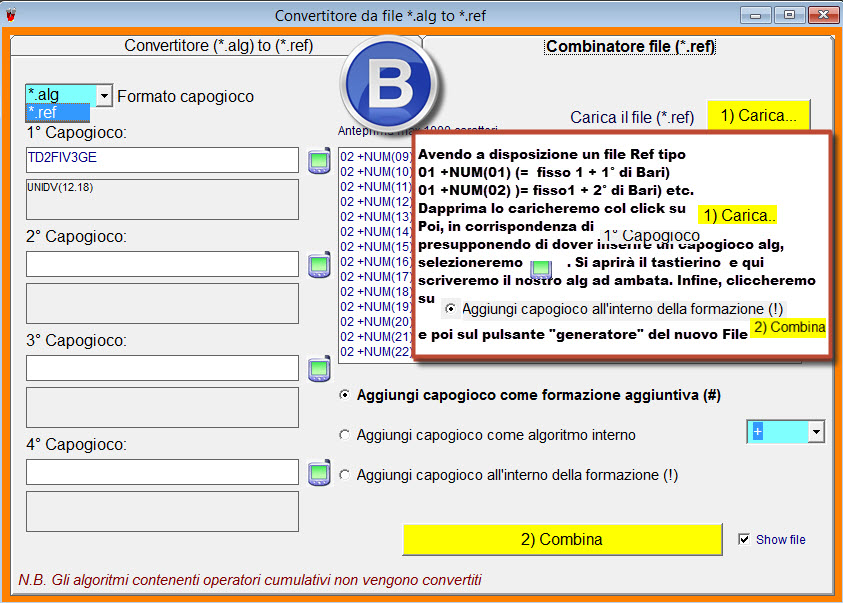Select 'Aggiungi capogioco come algoritmo interno'

[x=488, y=435]
